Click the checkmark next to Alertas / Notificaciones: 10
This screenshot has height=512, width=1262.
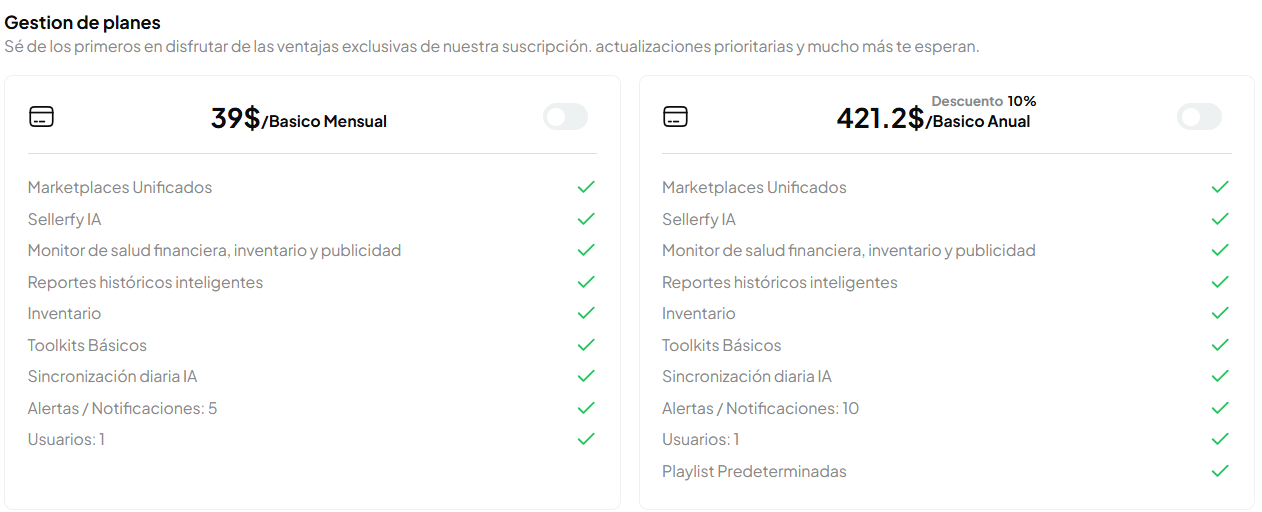tap(1220, 408)
